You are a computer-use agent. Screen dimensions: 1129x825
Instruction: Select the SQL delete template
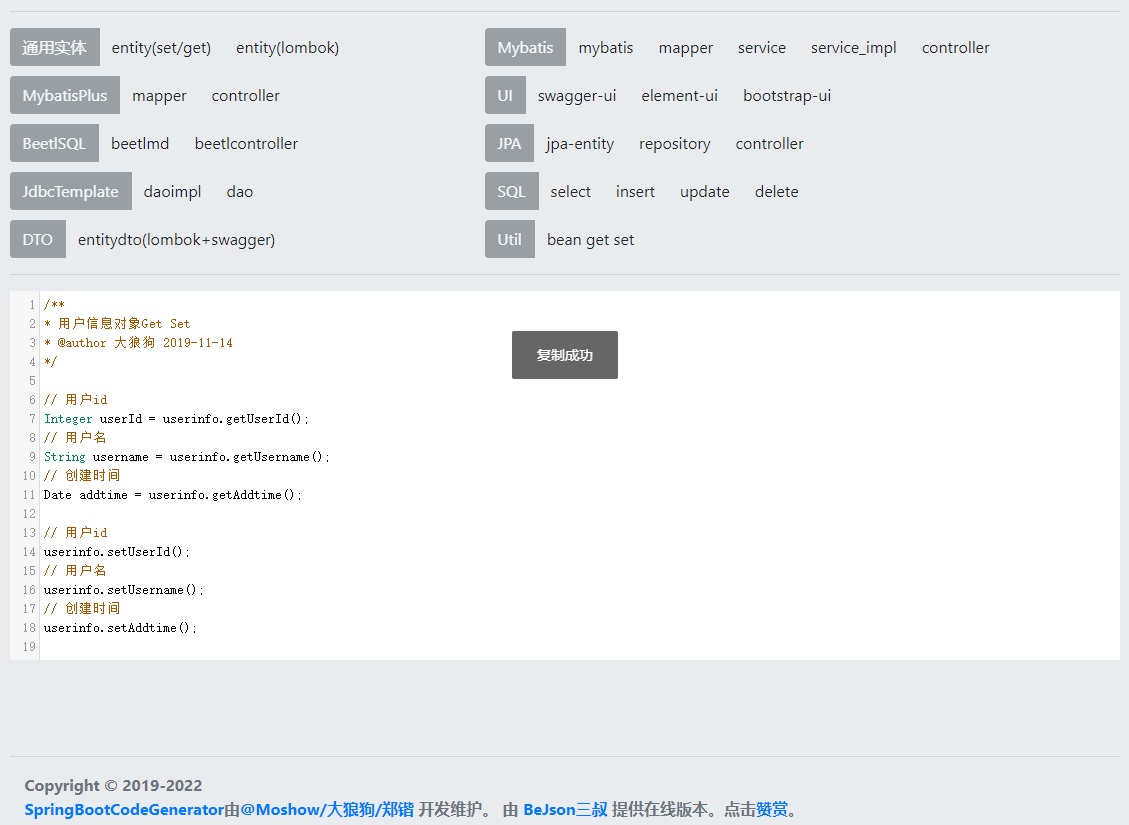[776, 191]
